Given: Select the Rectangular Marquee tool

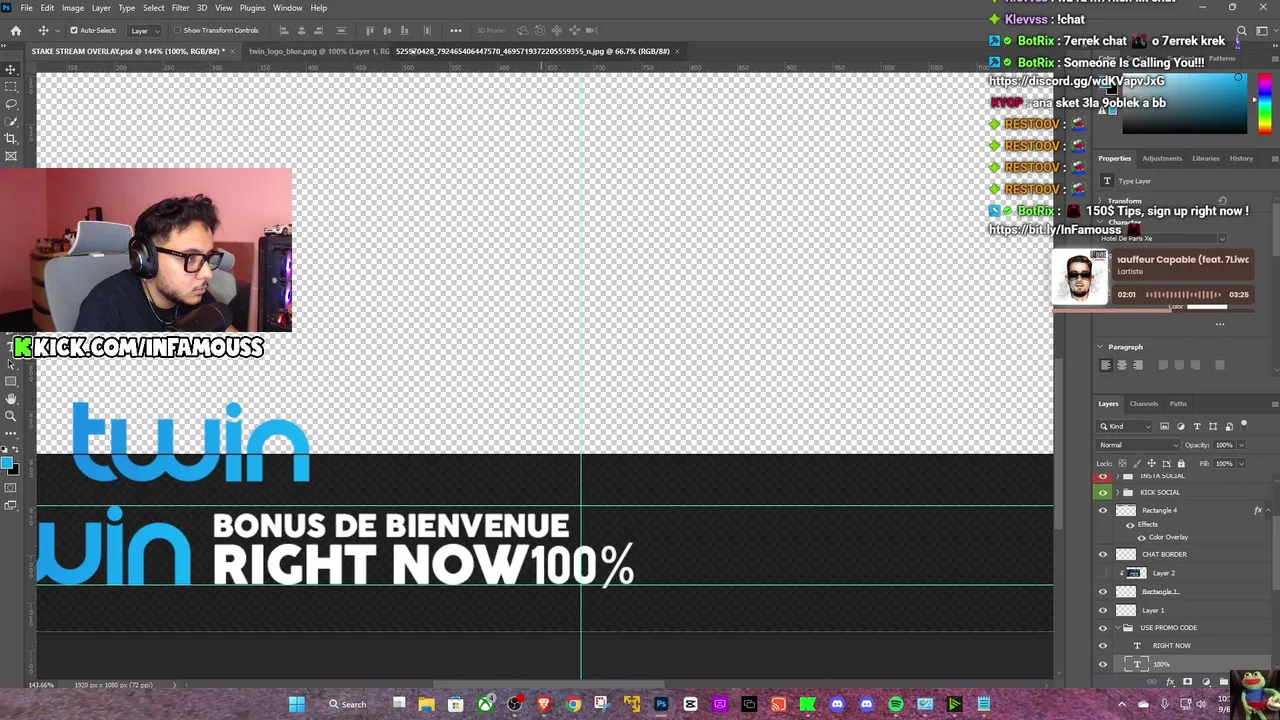Looking at the screenshot, I should (11, 86).
